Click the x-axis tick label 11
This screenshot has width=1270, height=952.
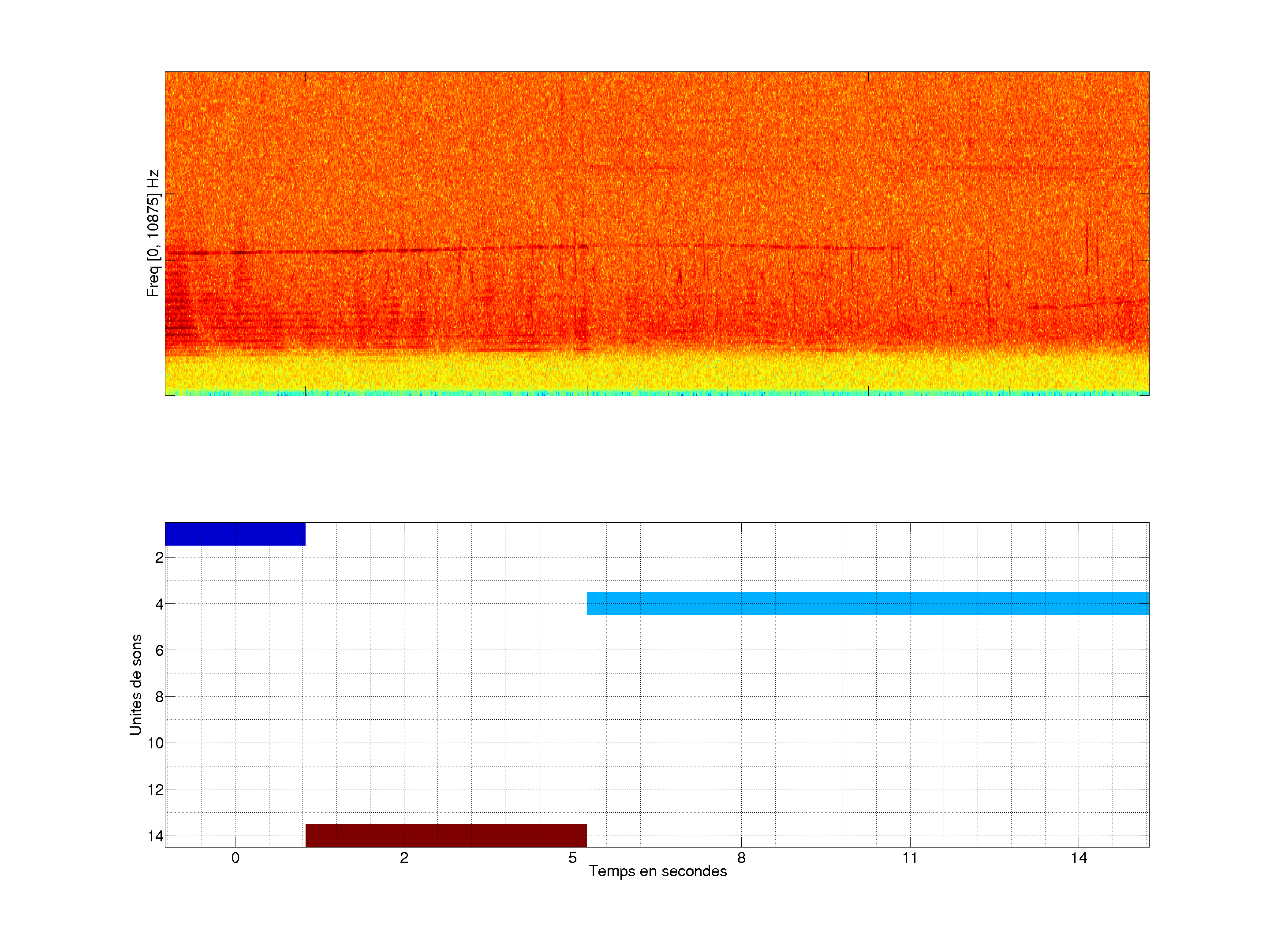tap(909, 858)
